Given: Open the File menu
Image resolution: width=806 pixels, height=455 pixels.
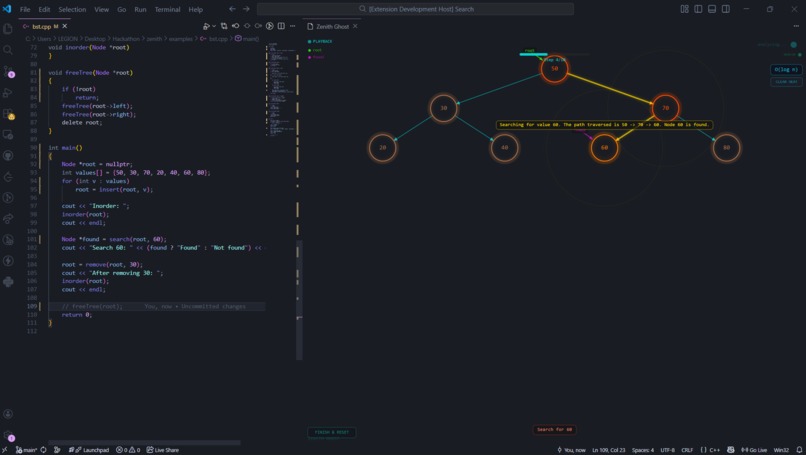Looking at the screenshot, I should 25,9.
